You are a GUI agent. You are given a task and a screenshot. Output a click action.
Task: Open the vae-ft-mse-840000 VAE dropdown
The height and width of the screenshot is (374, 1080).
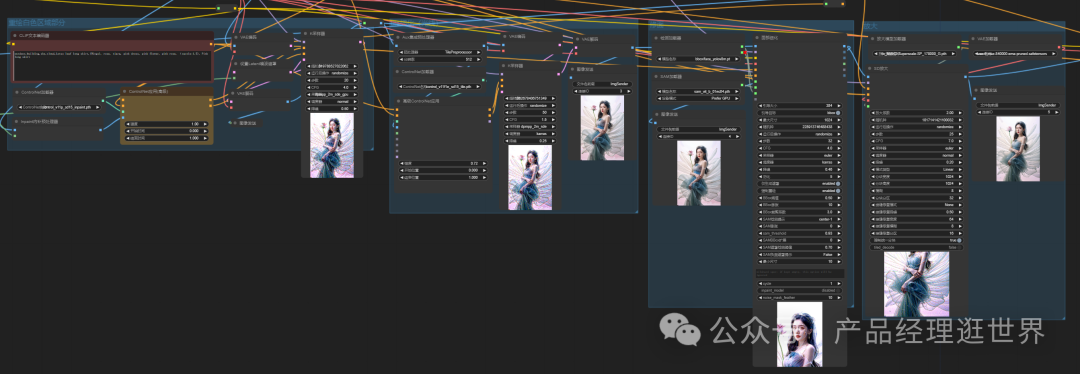pos(1015,53)
